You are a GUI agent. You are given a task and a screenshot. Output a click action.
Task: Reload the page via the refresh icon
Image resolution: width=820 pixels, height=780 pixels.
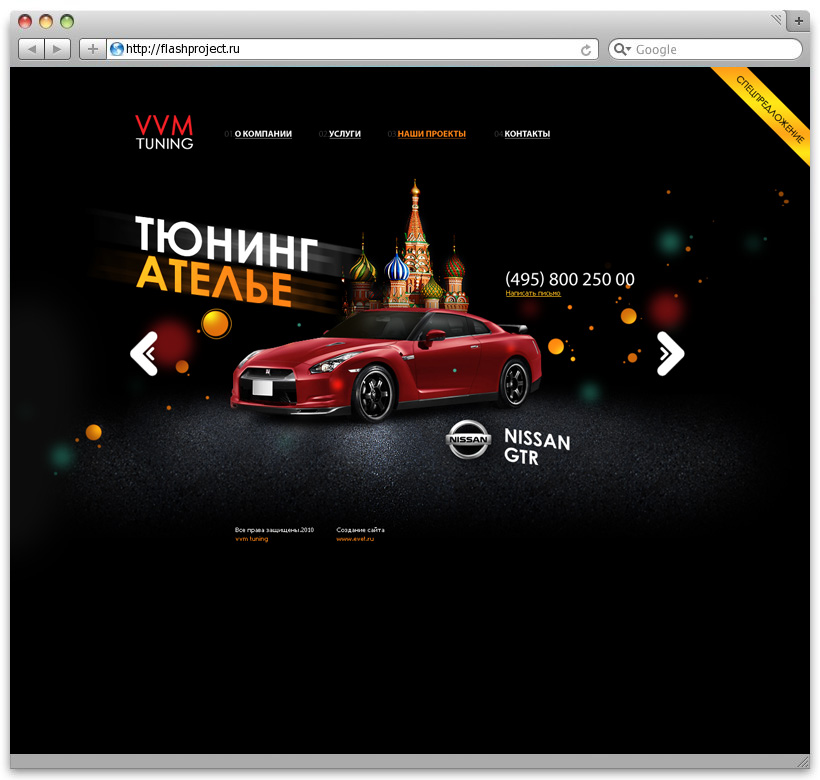(x=584, y=48)
